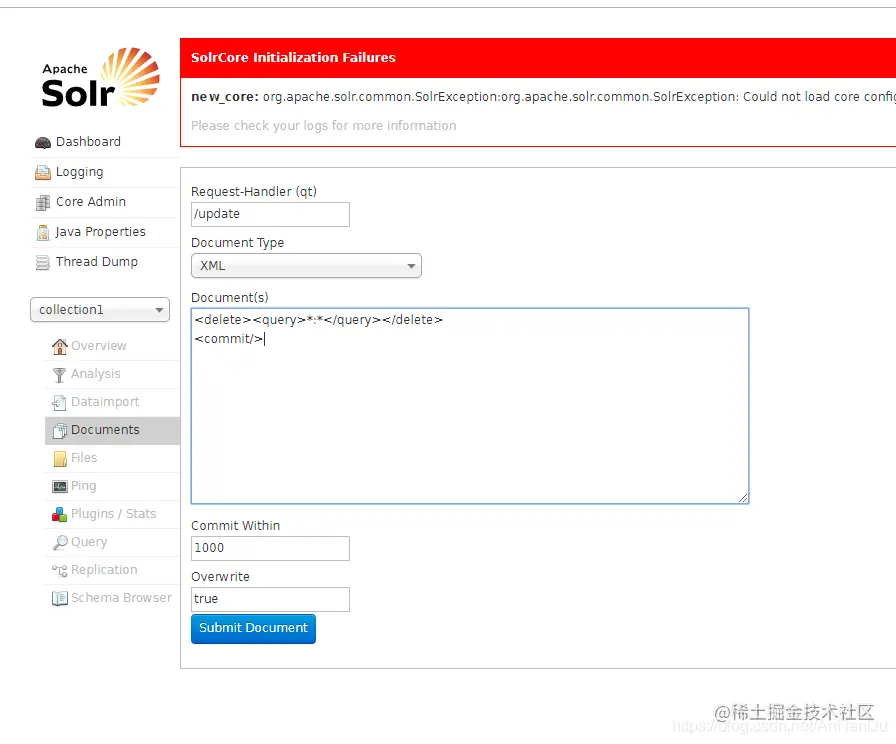Click the Commit Within field showing 1000
Image resolution: width=896 pixels, height=744 pixels.
point(270,548)
